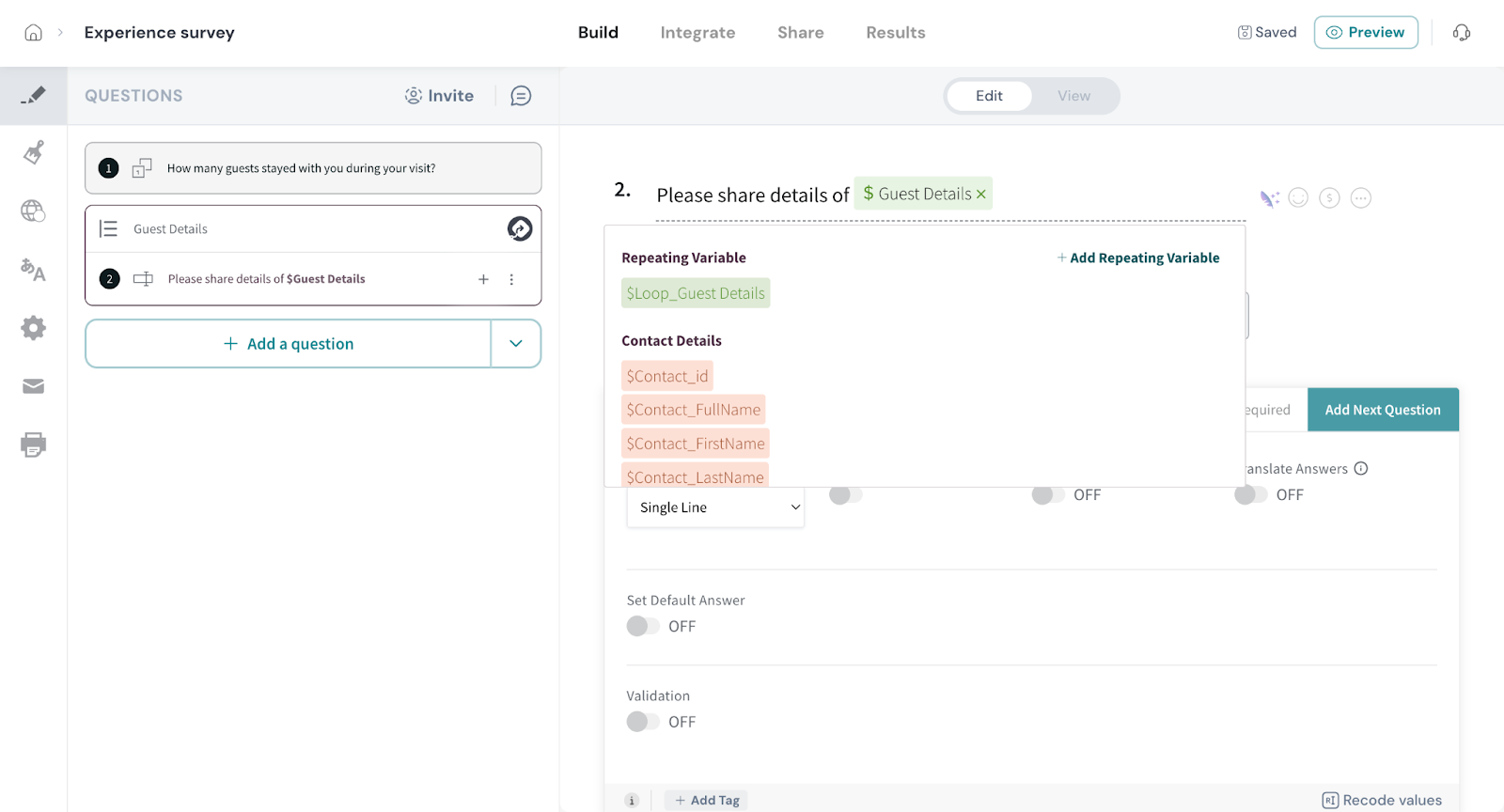Click the printer icon in sidebar
The image size is (1504, 812).
tap(33, 445)
